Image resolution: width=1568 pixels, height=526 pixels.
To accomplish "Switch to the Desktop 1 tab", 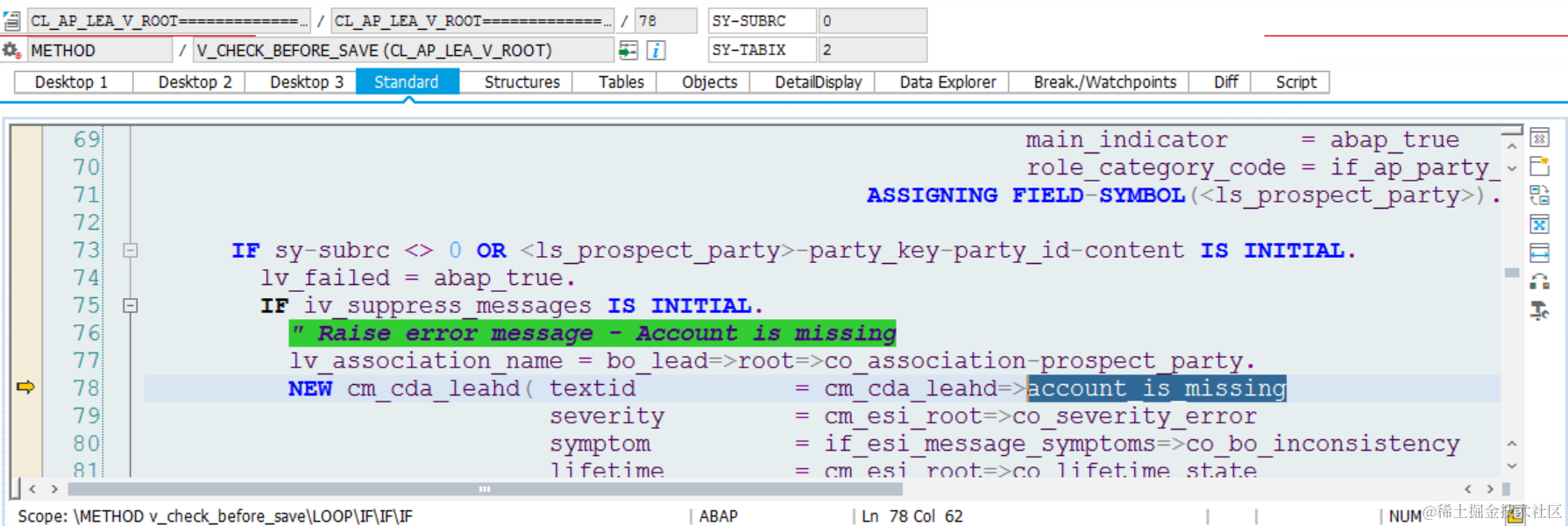I will pos(71,82).
